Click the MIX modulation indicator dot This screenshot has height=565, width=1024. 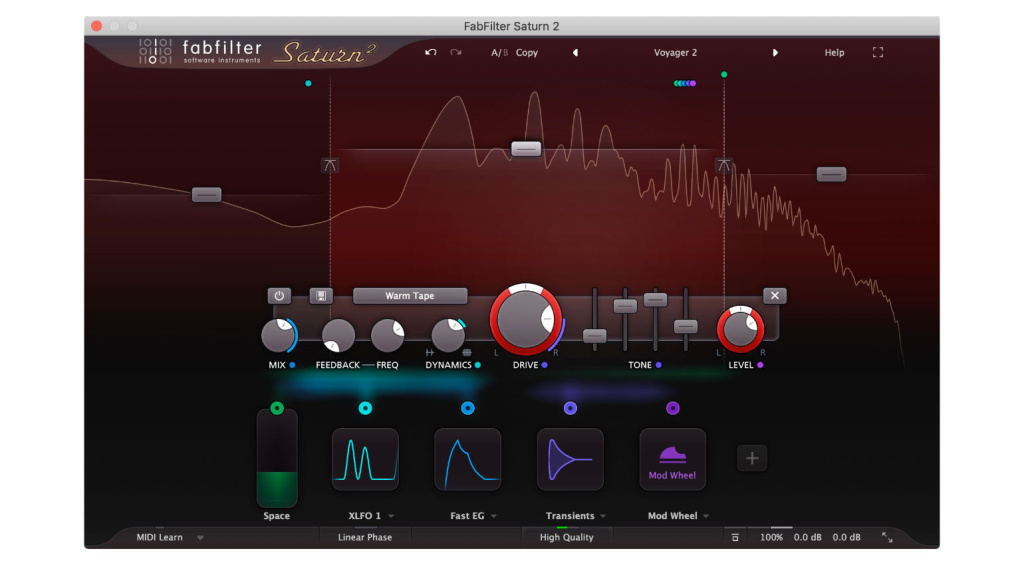pos(292,365)
